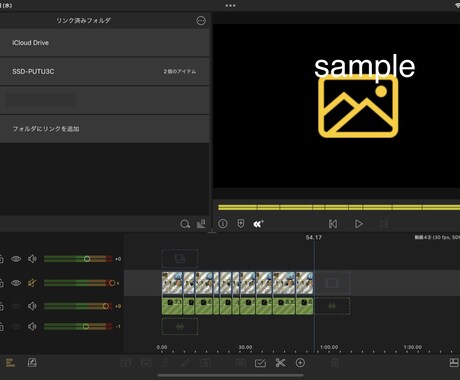Mute the +9 audio track
Image resolution: width=460 pixels, height=380 pixels.
32,306
